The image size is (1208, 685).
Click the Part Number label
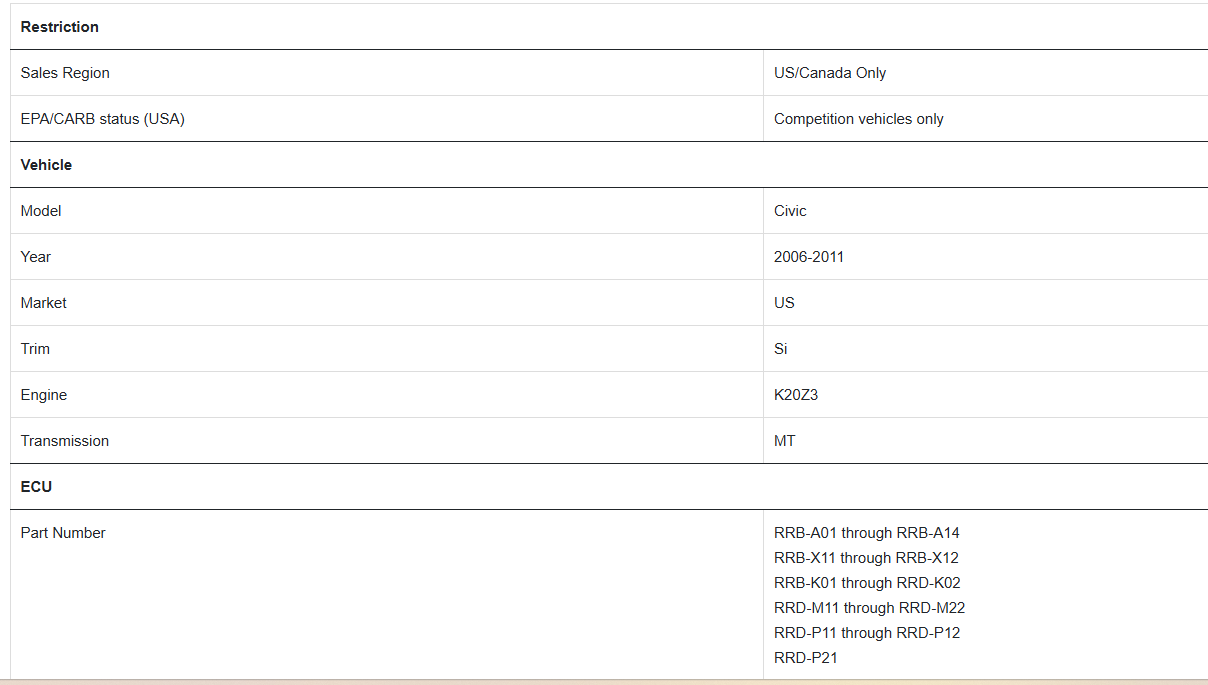click(x=63, y=533)
